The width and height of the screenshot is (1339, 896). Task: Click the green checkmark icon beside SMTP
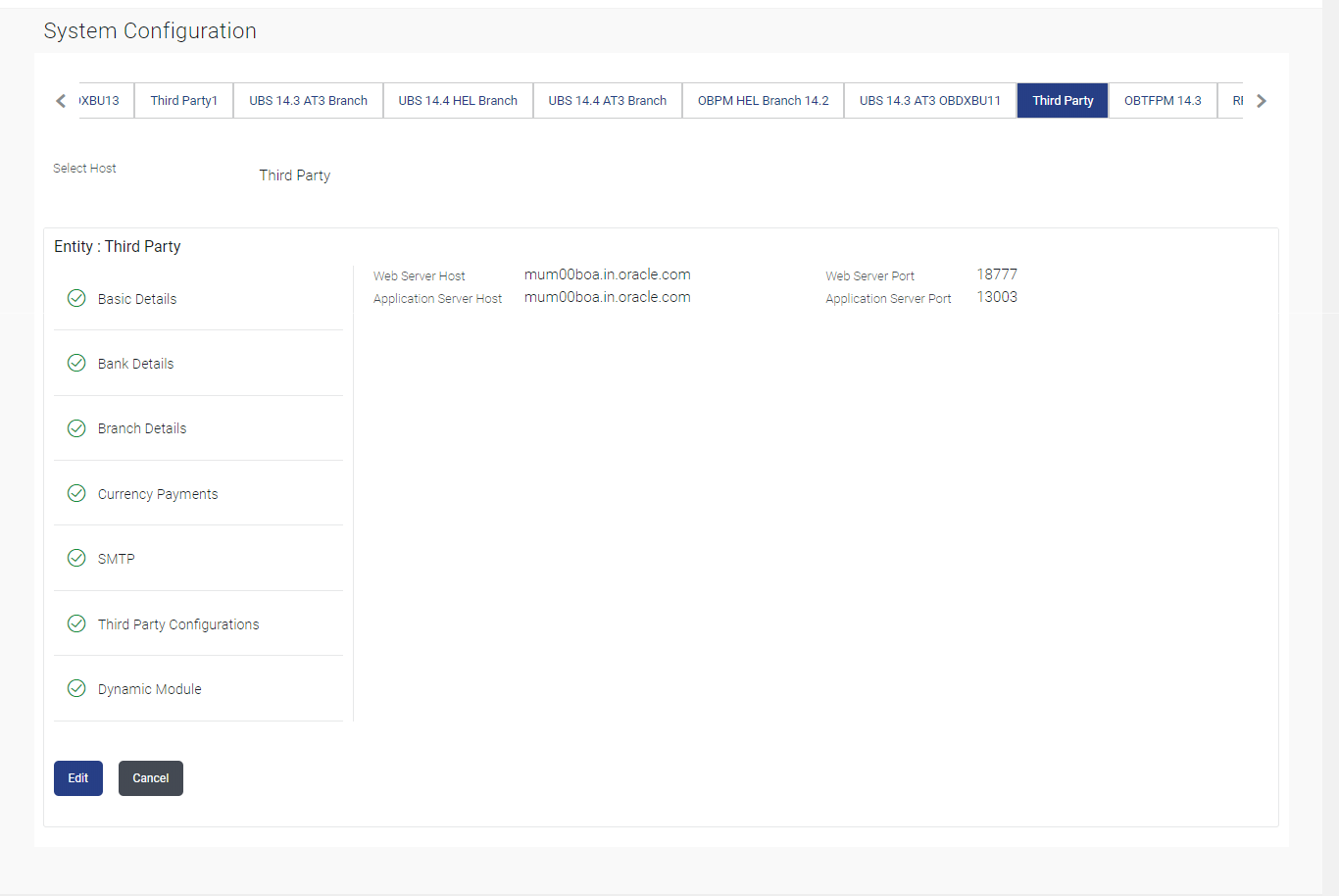coord(76,558)
